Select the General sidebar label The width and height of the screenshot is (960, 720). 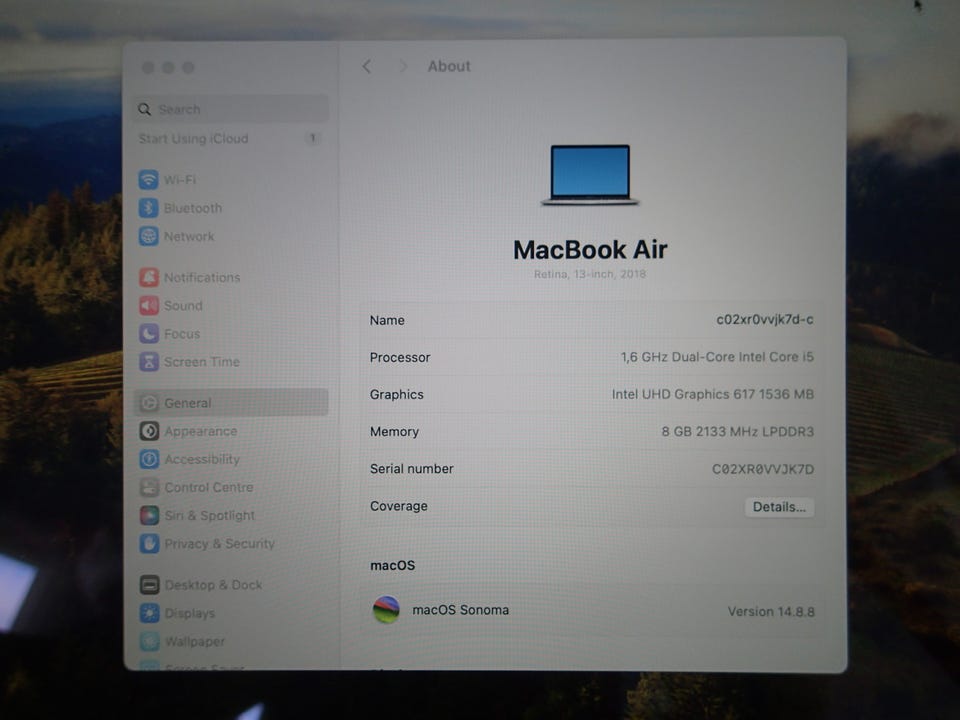(x=188, y=403)
